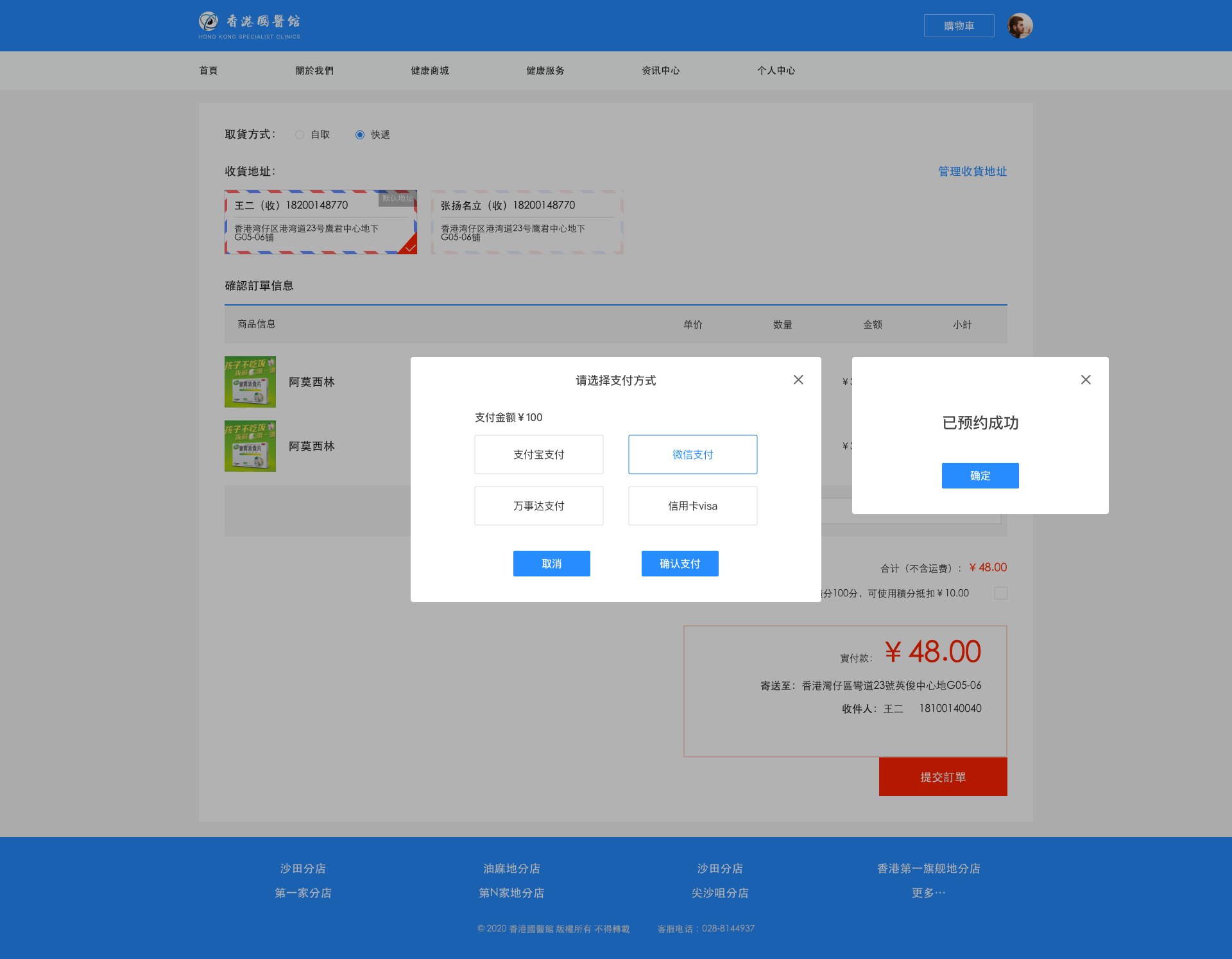Choose 支付宝支付 payment option
Screen dimensions: 1232x959
[539, 454]
